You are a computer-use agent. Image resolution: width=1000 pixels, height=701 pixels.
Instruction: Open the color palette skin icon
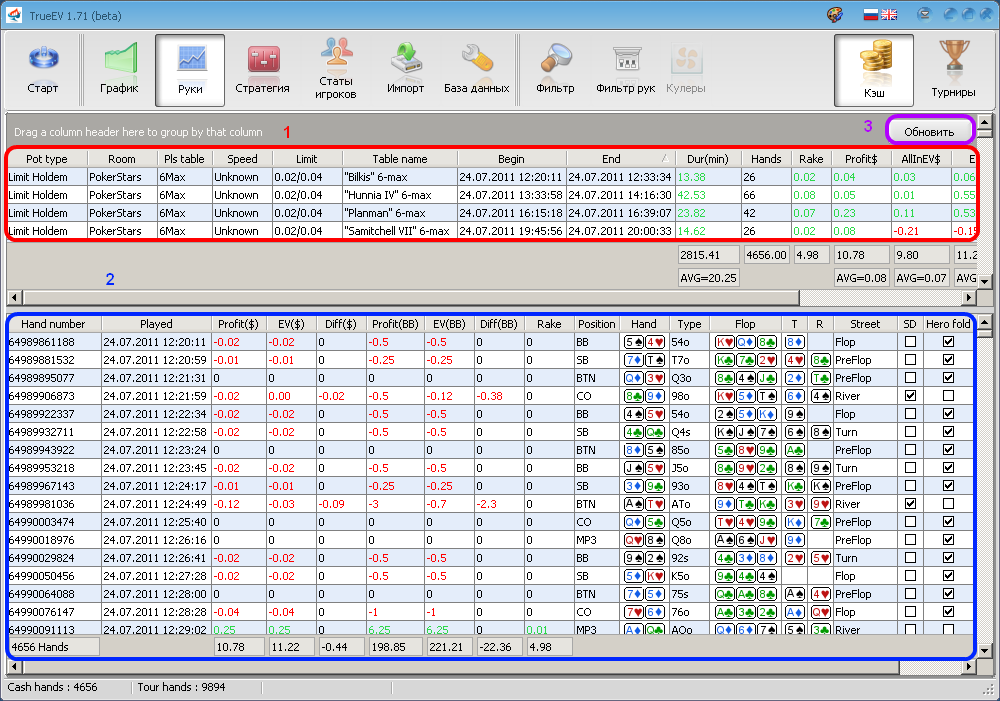coord(835,15)
